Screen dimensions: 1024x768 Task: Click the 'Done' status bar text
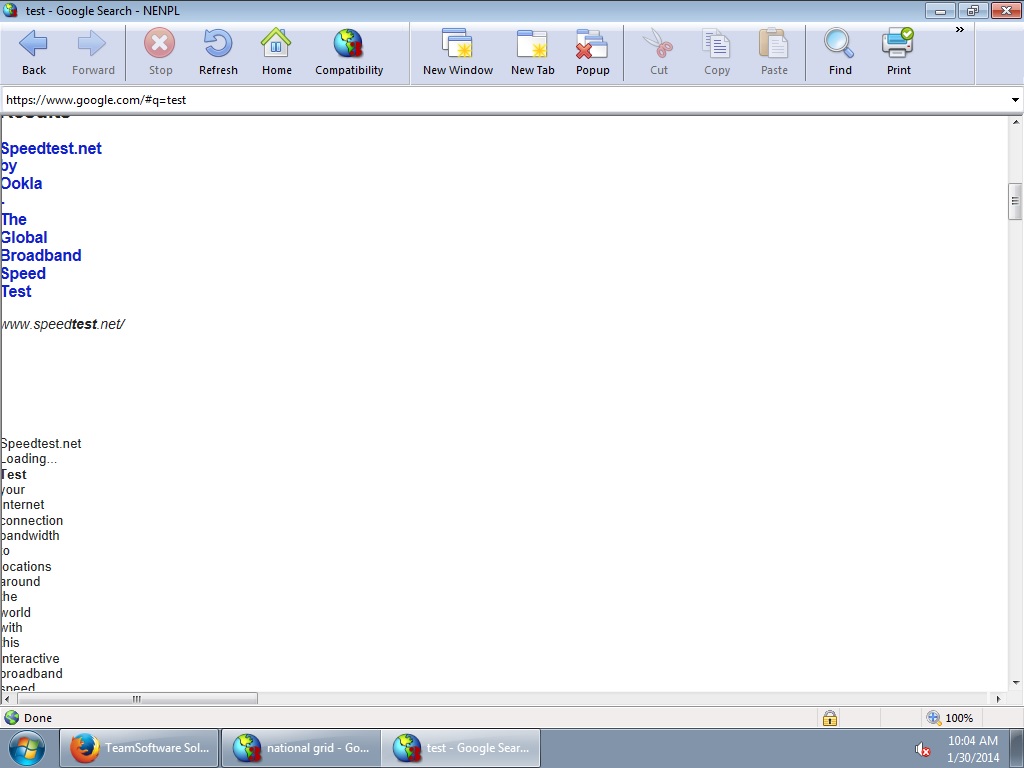coord(38,718)
